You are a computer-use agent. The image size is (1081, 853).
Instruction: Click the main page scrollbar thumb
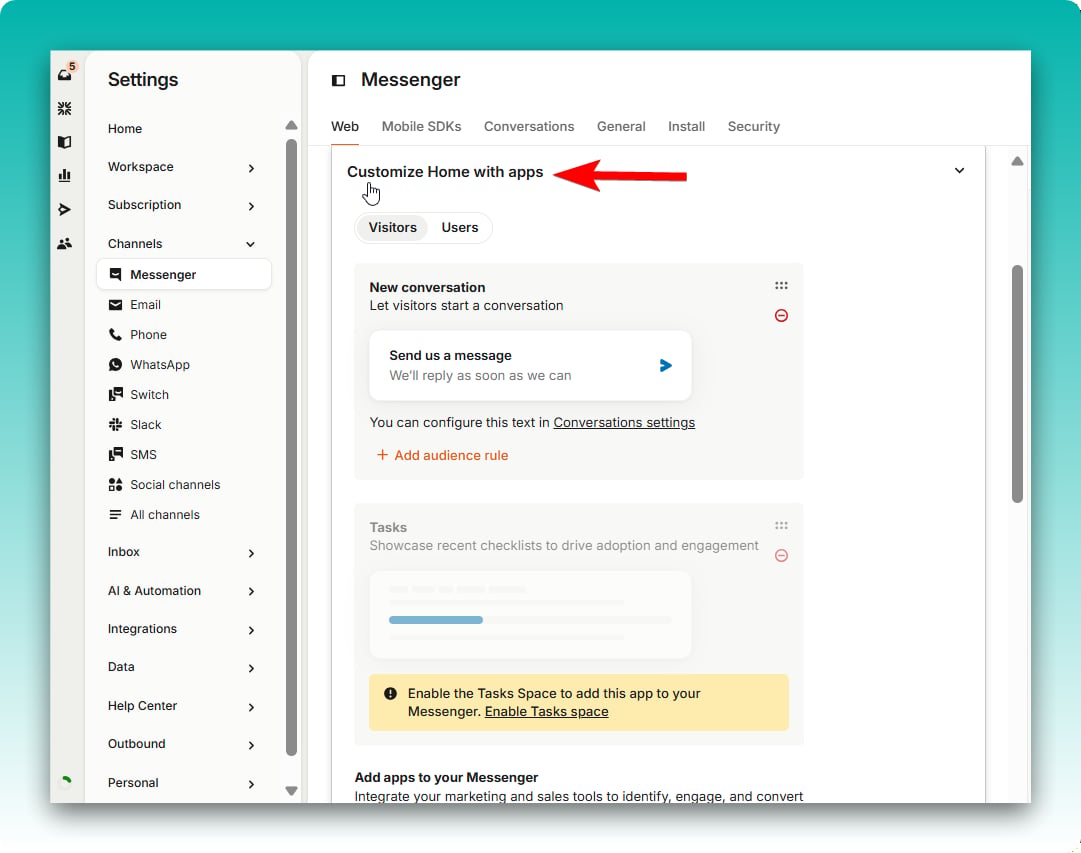(1017, 383)
